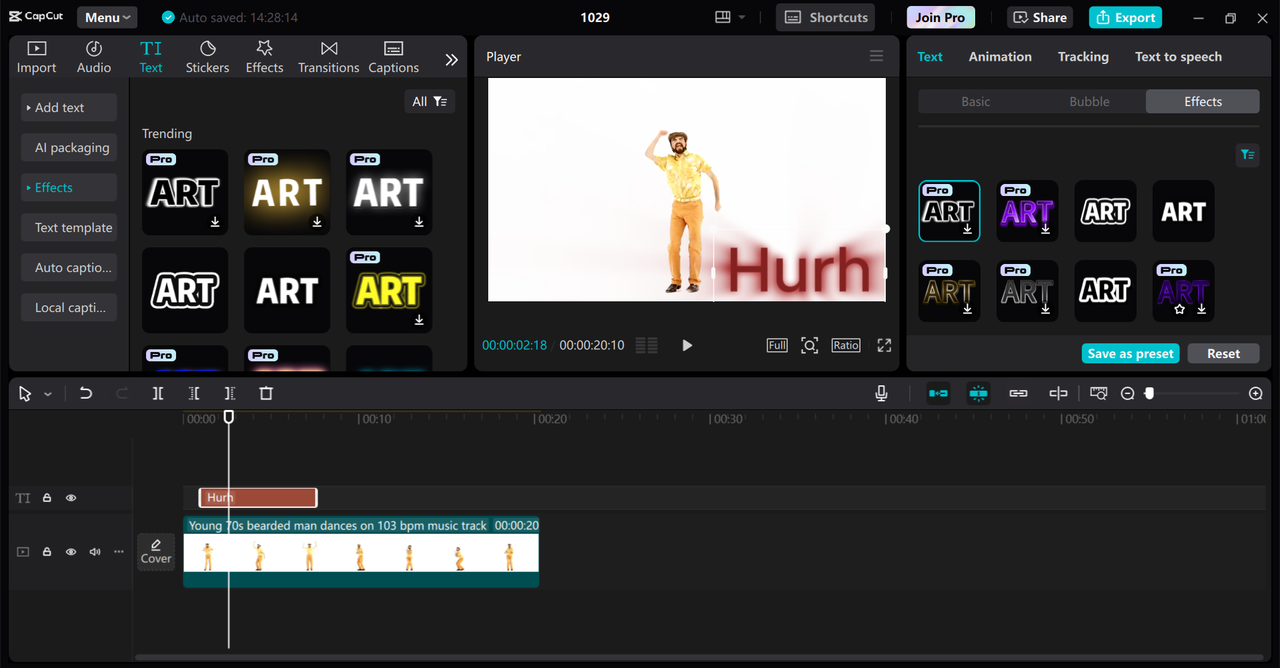Image resolution: width=1280 pixels, height=668 pixels.
Task: Play the video preview
Action: 687,345
